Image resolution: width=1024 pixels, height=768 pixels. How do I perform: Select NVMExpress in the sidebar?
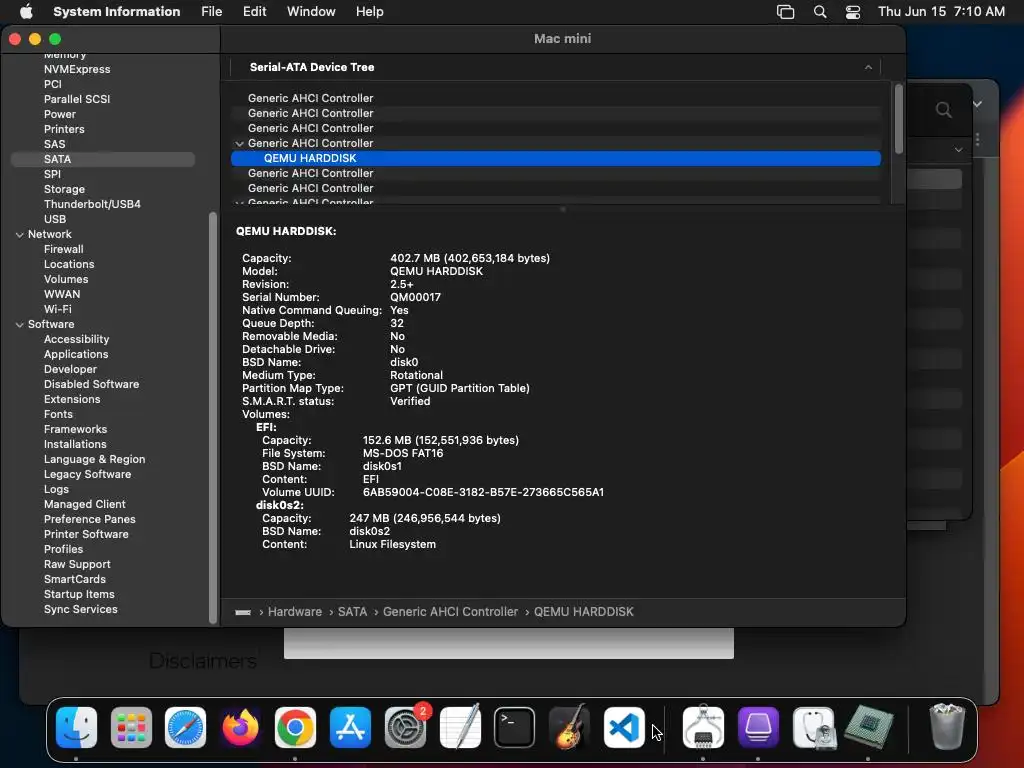click(77, 69)
